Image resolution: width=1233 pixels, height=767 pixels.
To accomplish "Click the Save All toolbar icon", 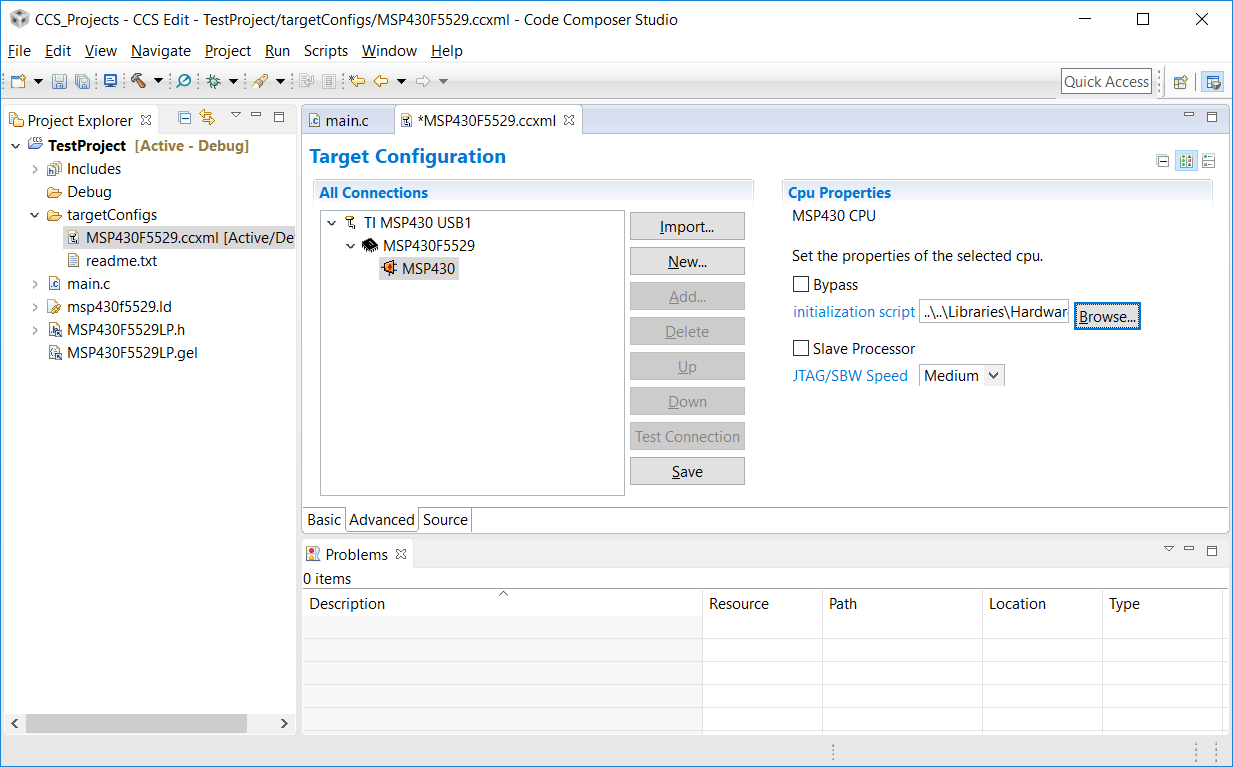I will pyautogui.click(x=82, y=81).
